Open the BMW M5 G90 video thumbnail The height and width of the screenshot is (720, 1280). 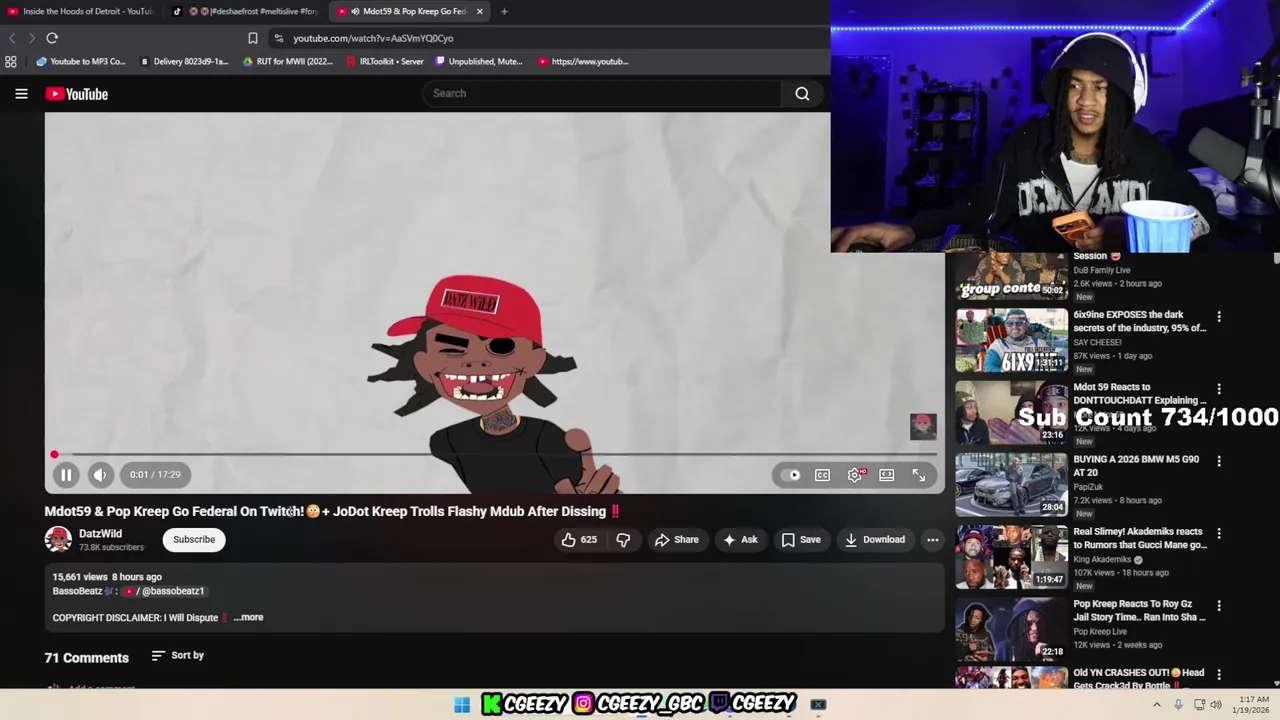(1011, 485)
